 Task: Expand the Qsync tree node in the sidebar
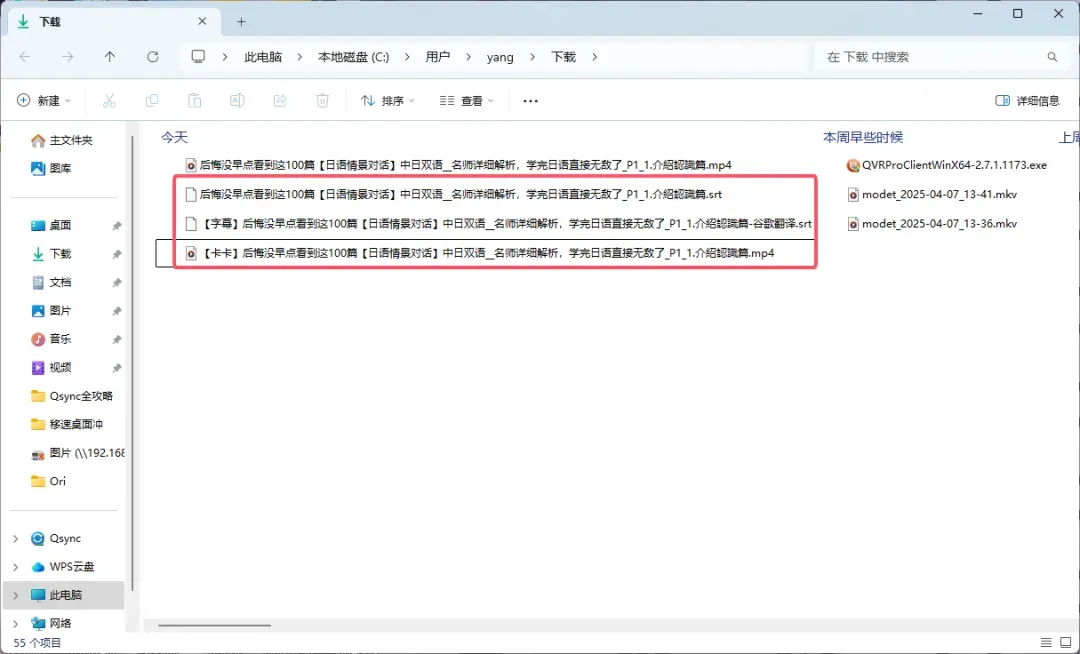pyautogui.click(x=15, y=539)
